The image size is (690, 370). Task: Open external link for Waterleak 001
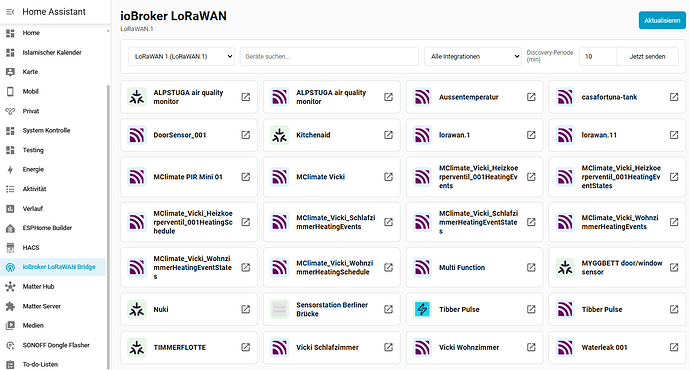(674, 347)
